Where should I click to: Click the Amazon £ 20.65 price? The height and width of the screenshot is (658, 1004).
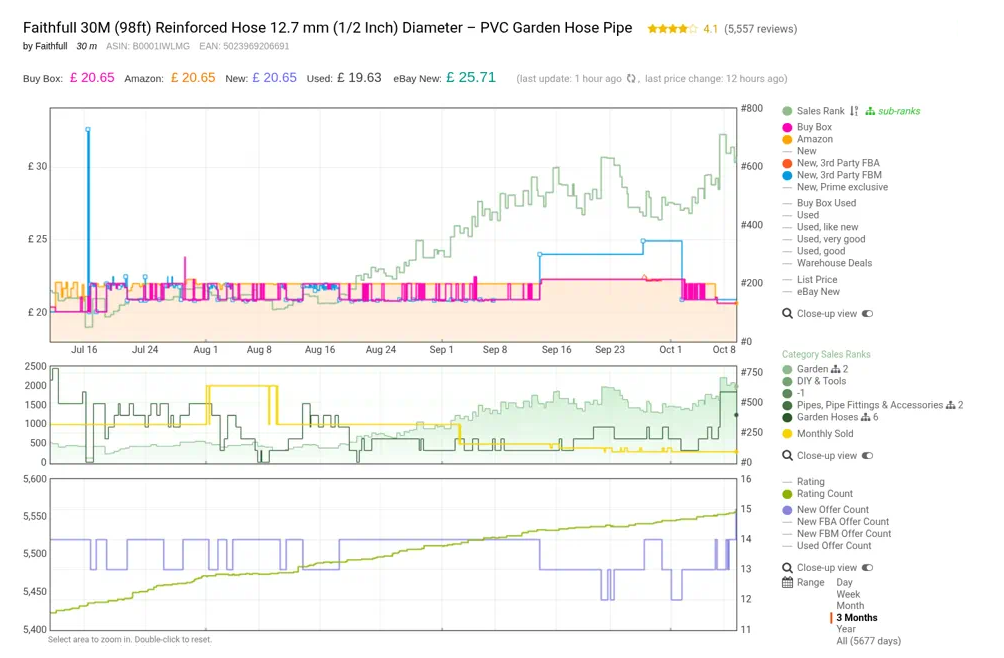pos(193,77)
